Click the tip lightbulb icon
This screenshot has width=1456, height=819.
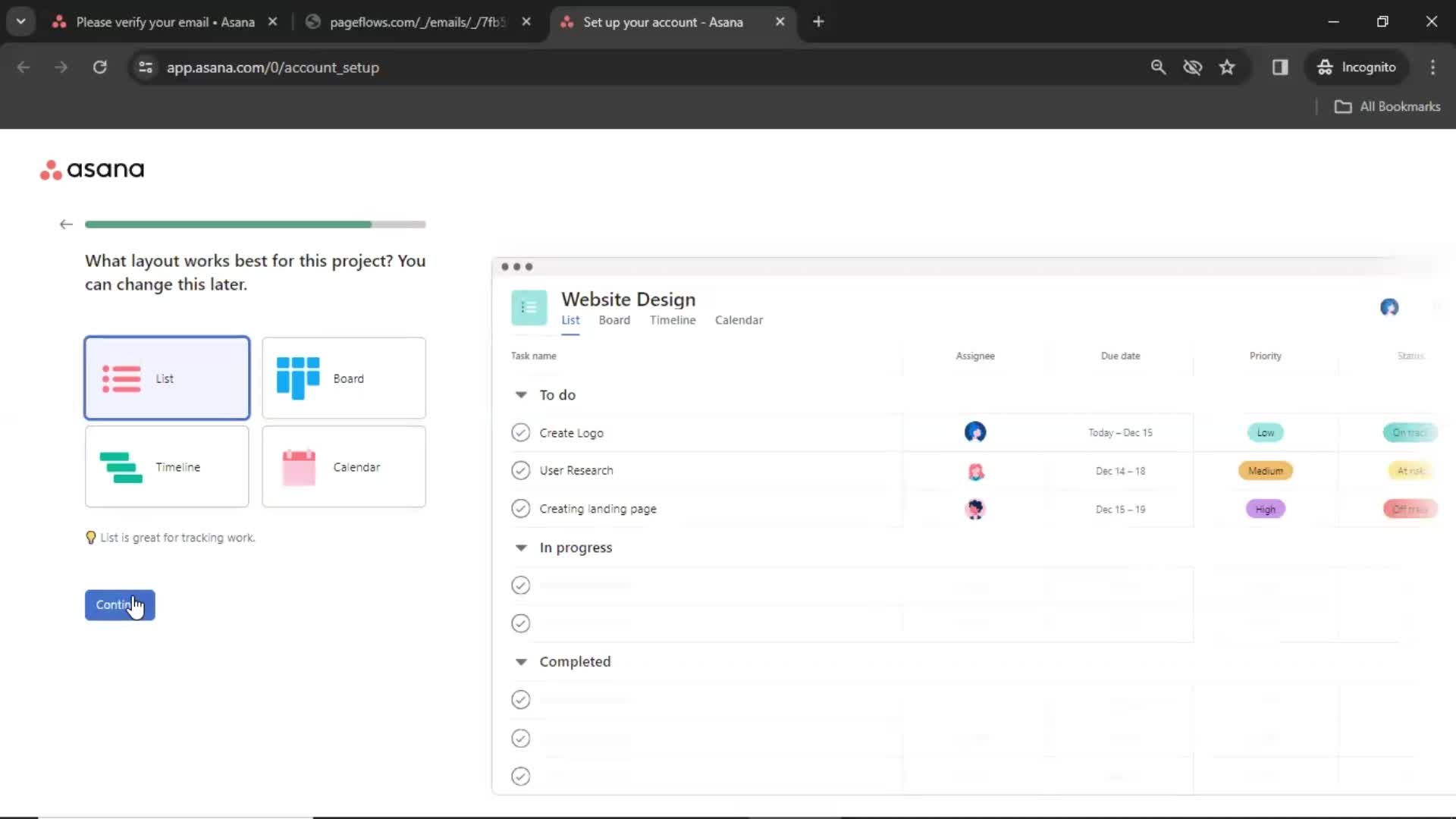click(90, 537)
